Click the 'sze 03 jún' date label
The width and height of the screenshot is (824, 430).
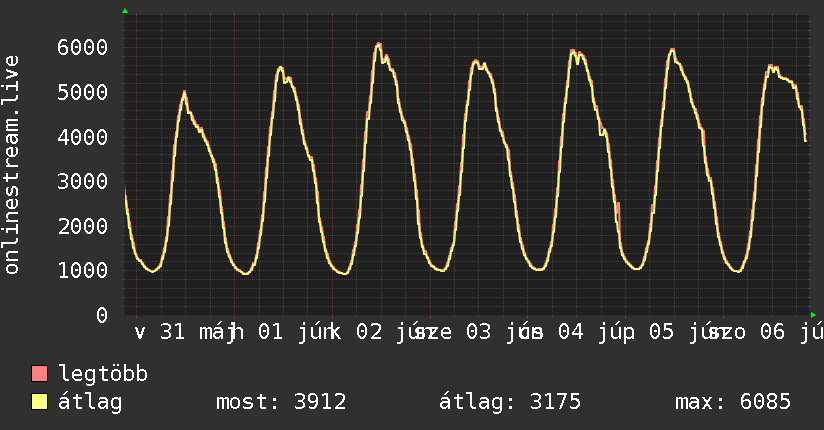point(477,332)
